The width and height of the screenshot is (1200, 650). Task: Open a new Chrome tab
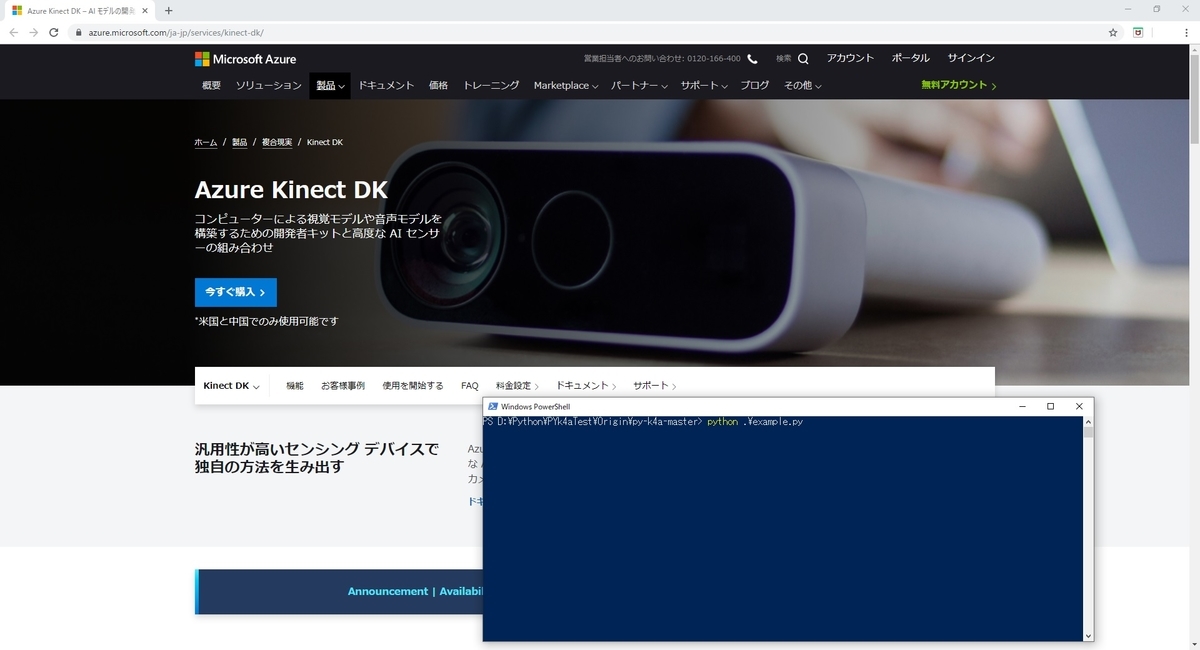pos(168,10)
